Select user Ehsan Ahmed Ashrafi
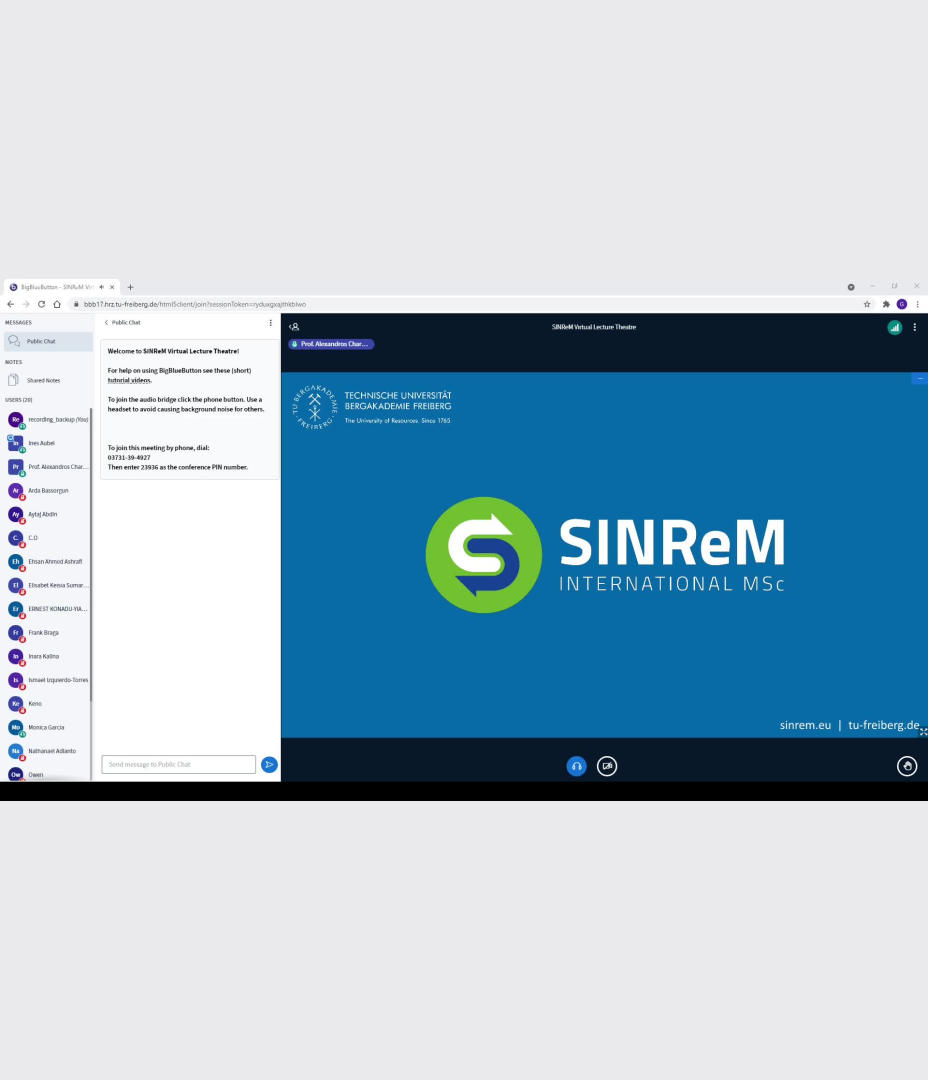This screenshot has width=928, height=1080. click(x=48, y=561)
